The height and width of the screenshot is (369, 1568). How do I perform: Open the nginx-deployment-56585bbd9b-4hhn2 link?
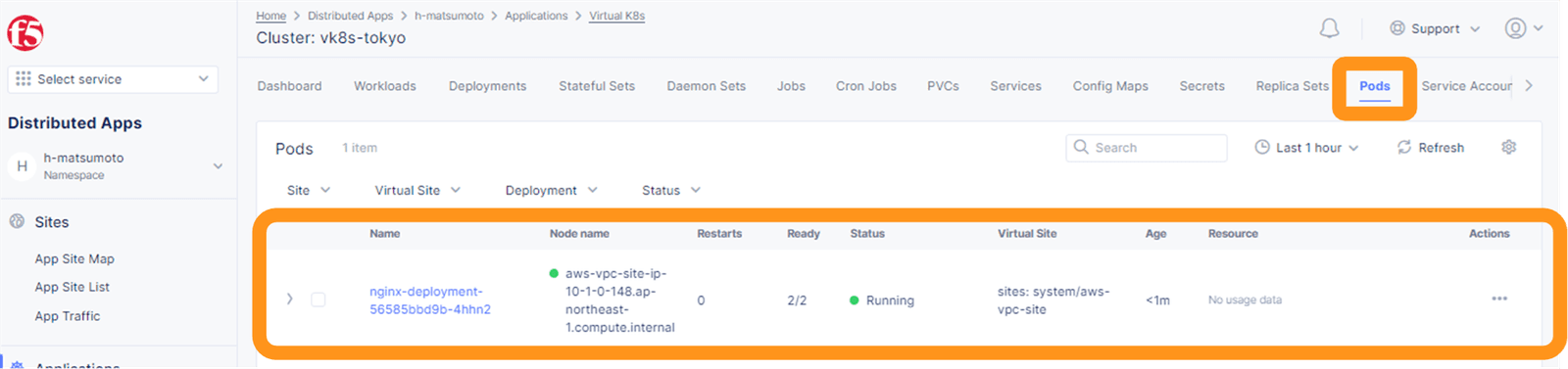click(430, 300)
